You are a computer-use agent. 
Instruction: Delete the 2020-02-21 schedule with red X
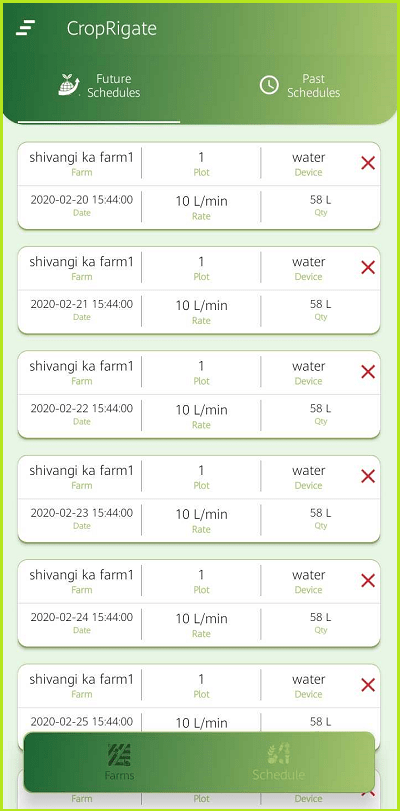[368, 268]
